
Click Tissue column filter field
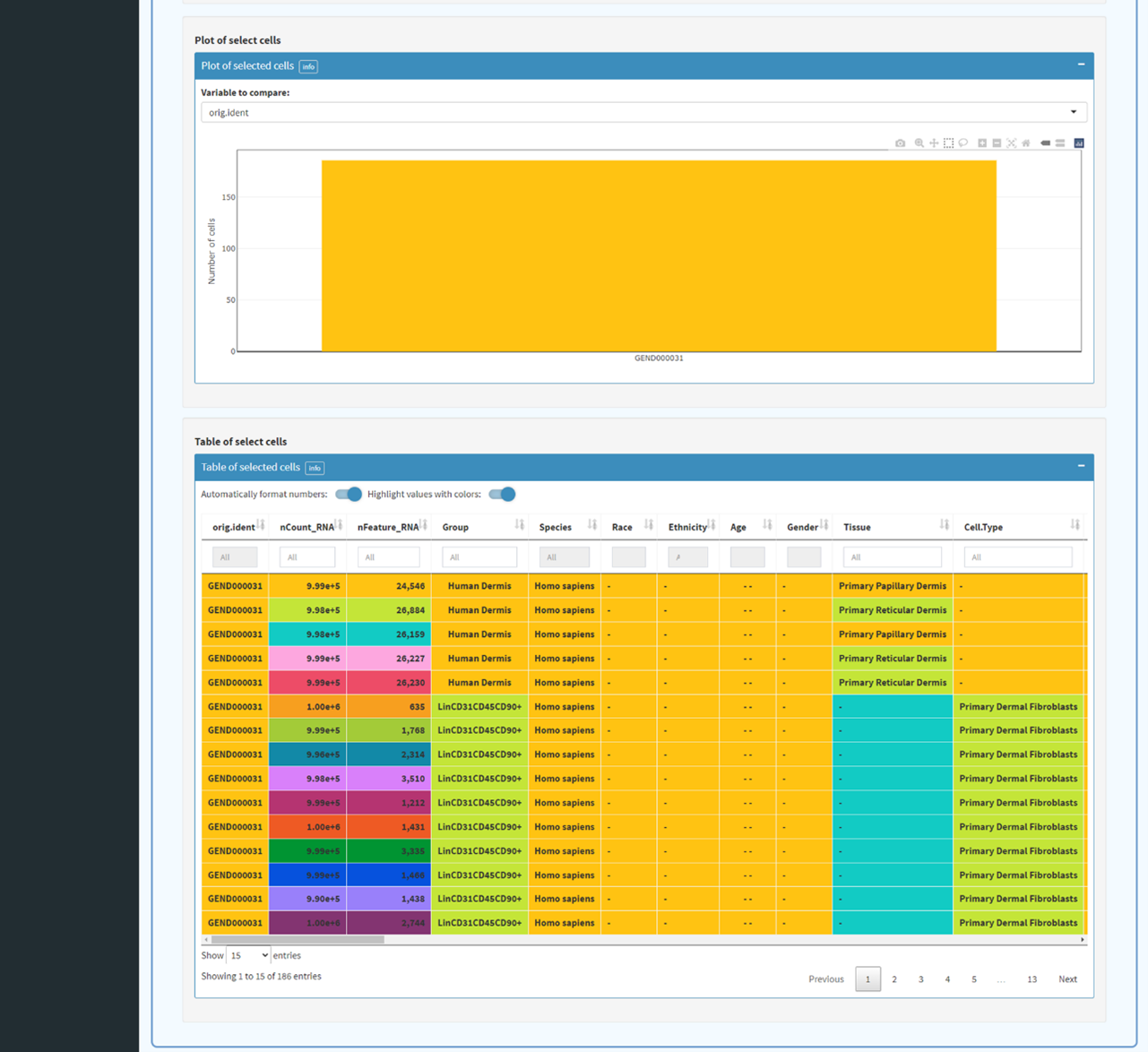892,557
